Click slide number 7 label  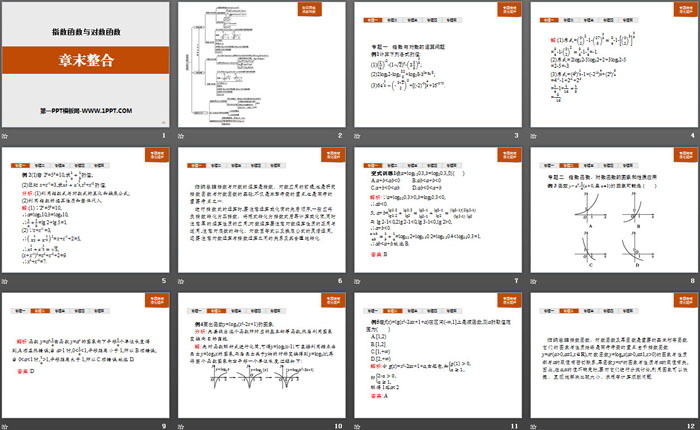[x=517, y=280]
